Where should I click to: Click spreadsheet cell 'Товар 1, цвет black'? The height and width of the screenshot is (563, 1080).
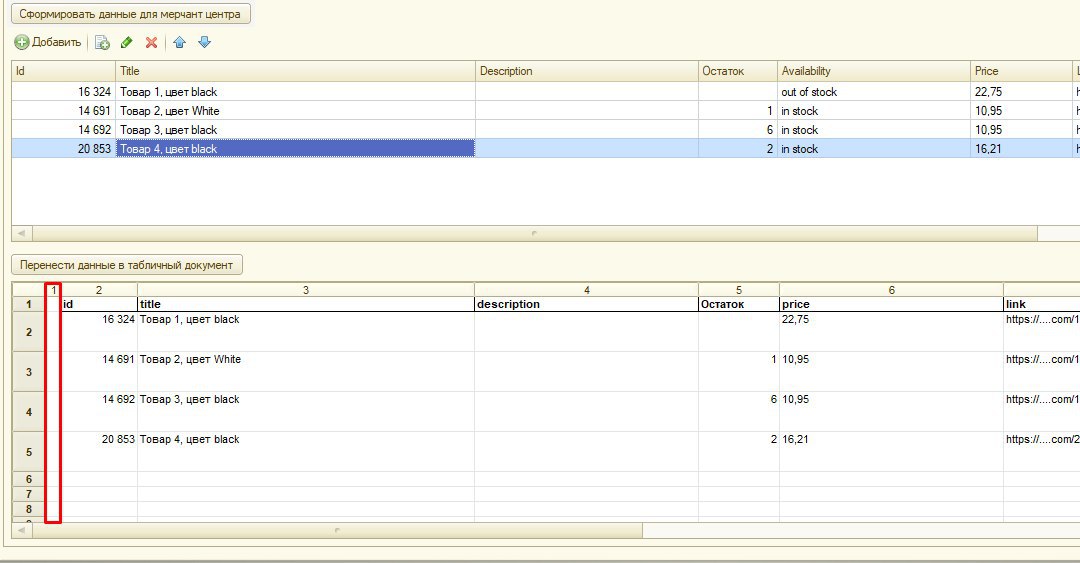click(306, 332)
